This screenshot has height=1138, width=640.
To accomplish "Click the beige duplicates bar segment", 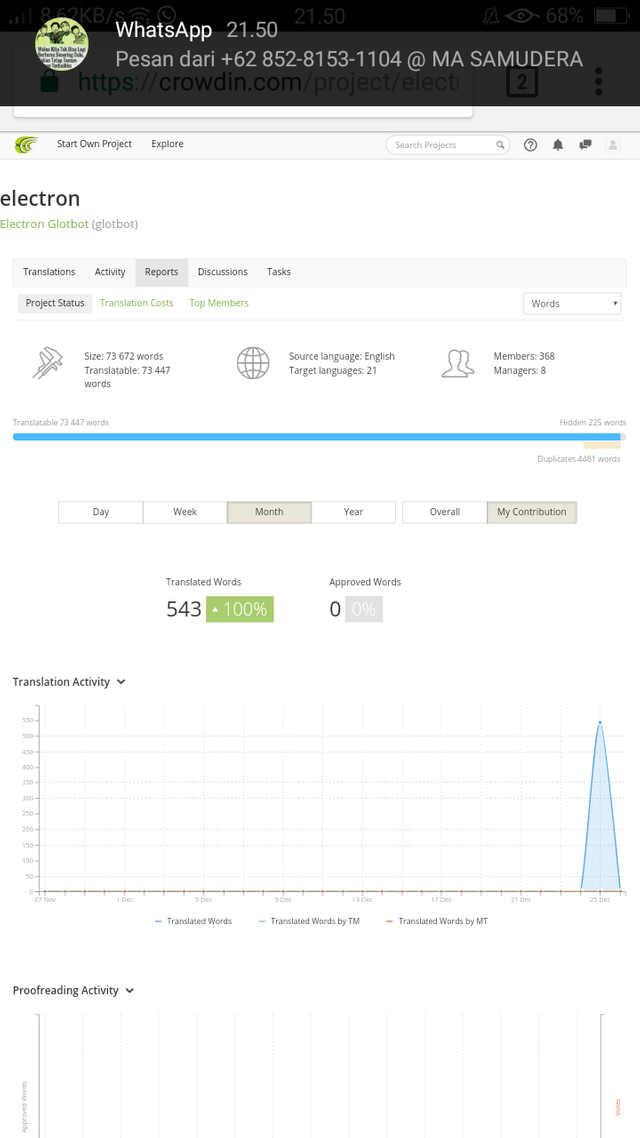I will click(x=602, y=446).
